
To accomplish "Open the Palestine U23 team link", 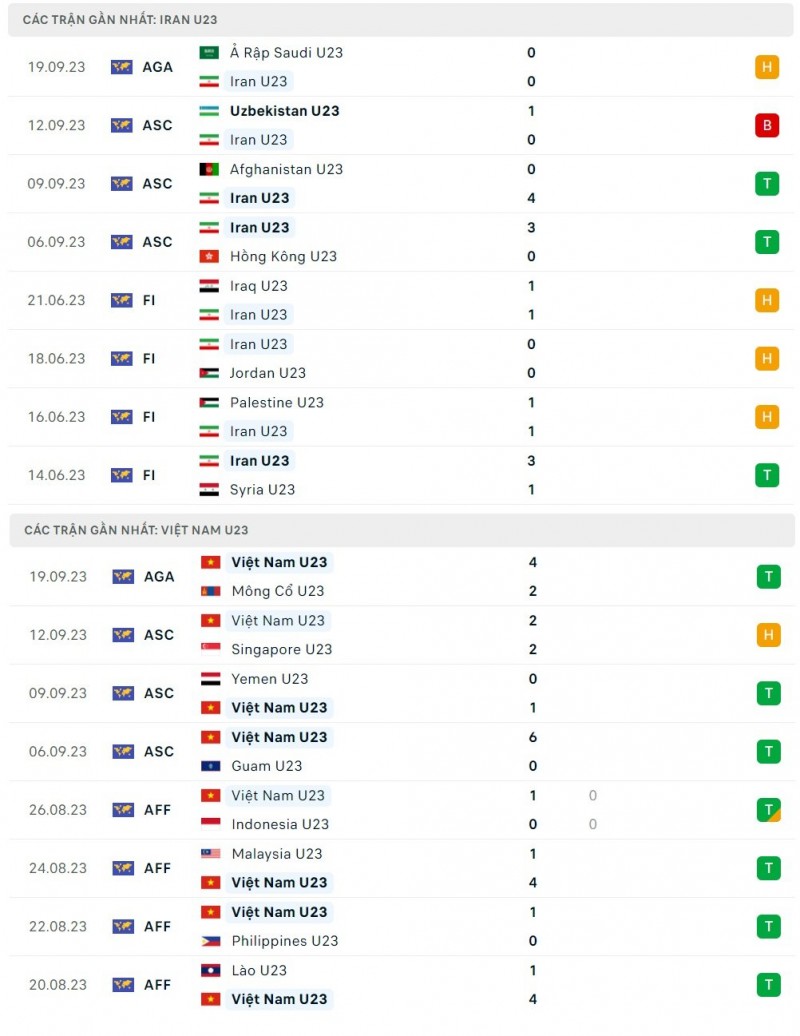I will pyautogui.click(x=276, y=402).
